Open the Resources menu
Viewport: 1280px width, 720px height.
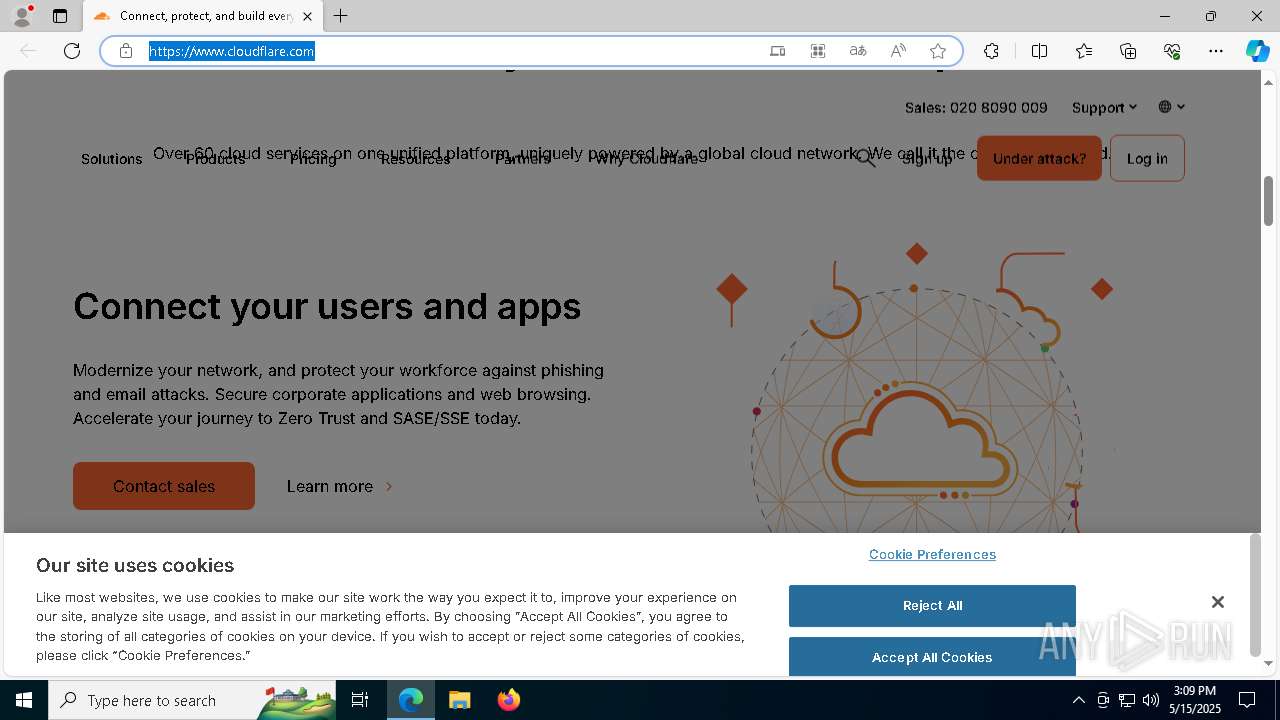tap(415, 159)
